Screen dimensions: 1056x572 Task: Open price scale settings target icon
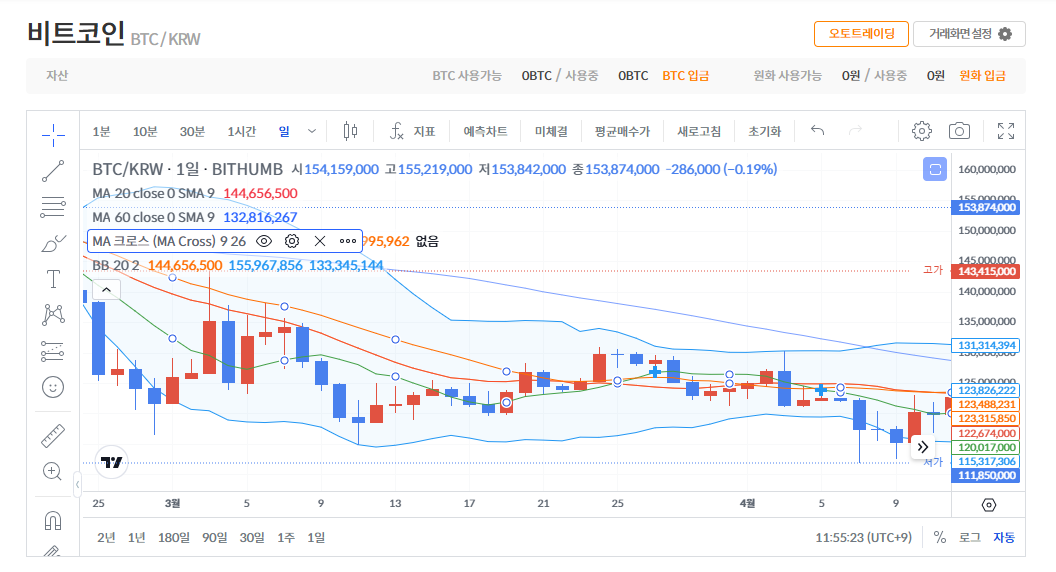point(988,505)
